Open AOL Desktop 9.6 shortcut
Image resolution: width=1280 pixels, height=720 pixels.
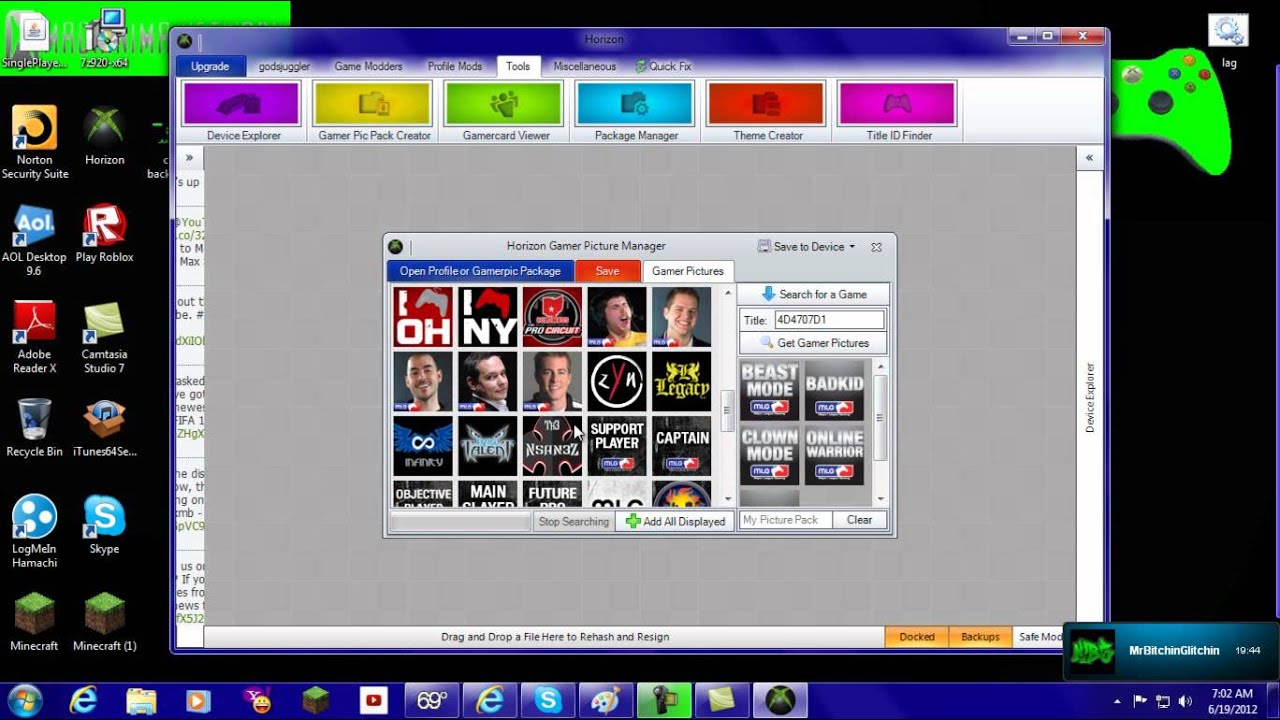pos(34,241)
